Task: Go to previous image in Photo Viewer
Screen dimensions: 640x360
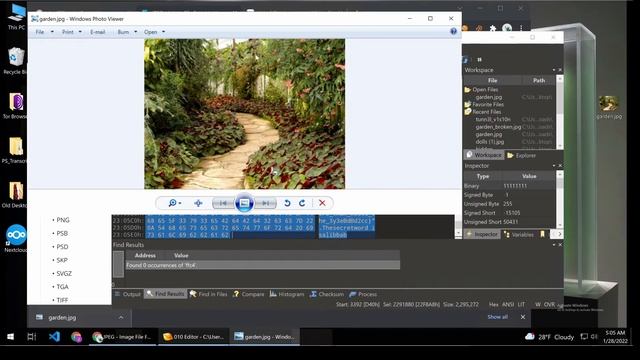Action: click(x=223, y=203)
